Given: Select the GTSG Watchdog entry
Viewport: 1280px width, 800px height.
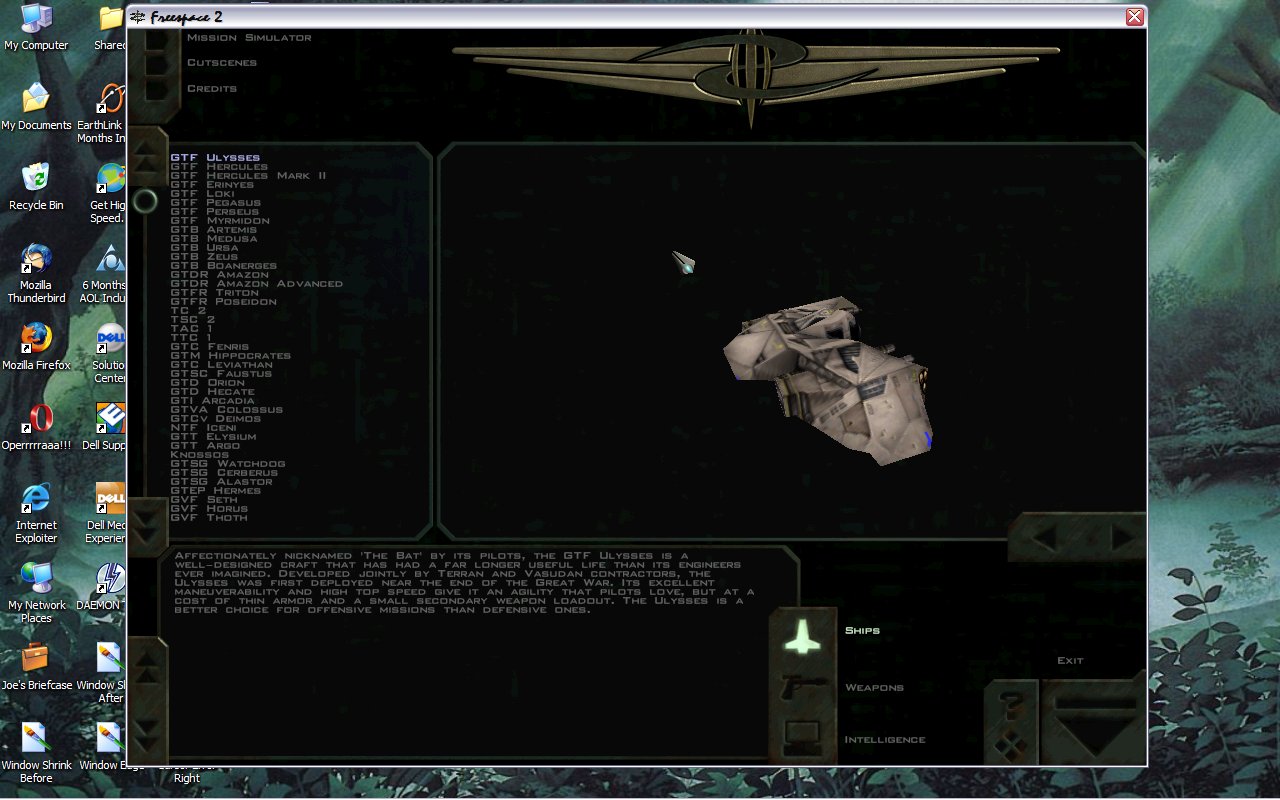Looking at the screenshot, I should [228, 464].
